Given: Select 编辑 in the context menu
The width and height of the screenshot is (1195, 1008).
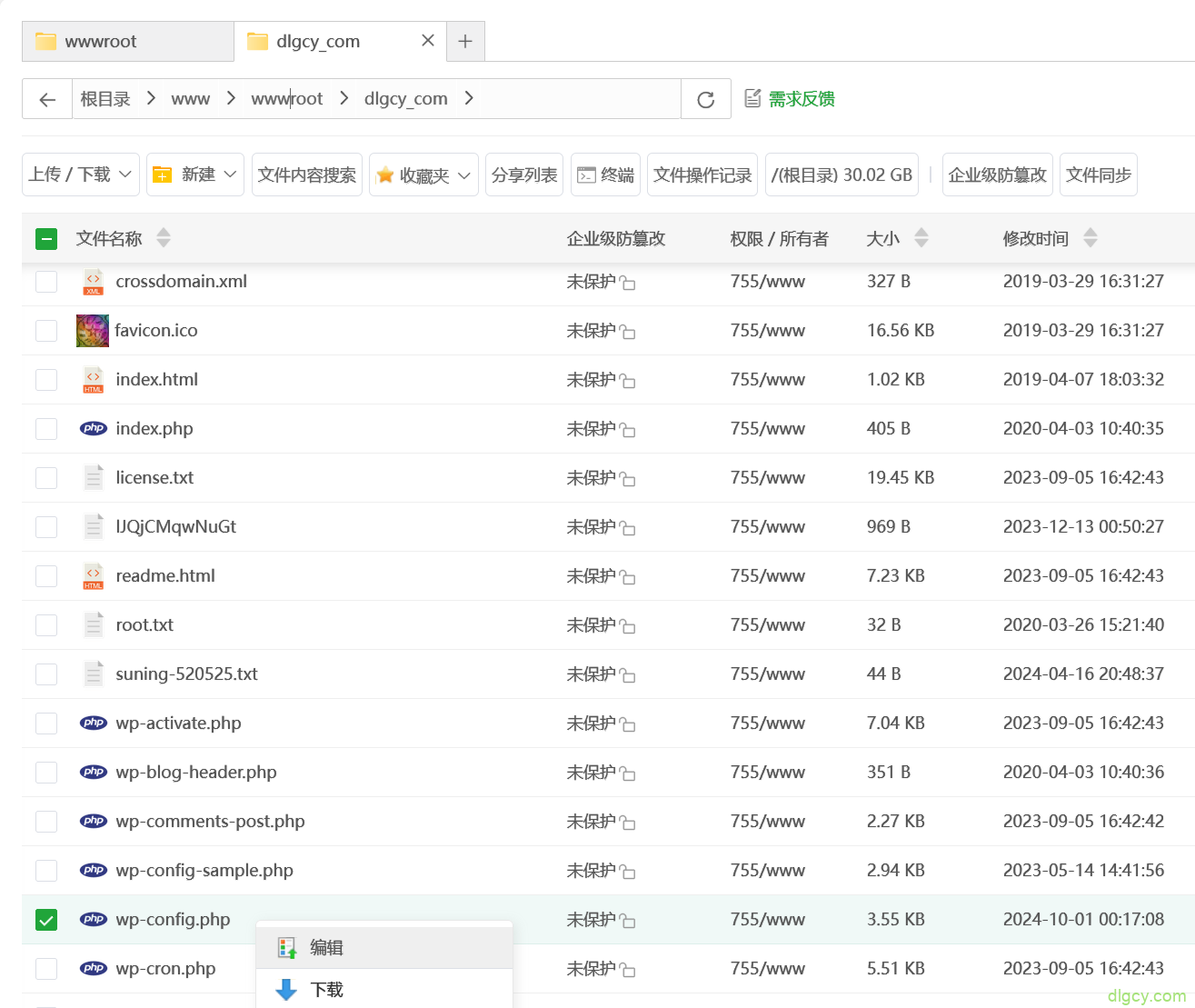Looking at the screenshot, I should point(384,948).
